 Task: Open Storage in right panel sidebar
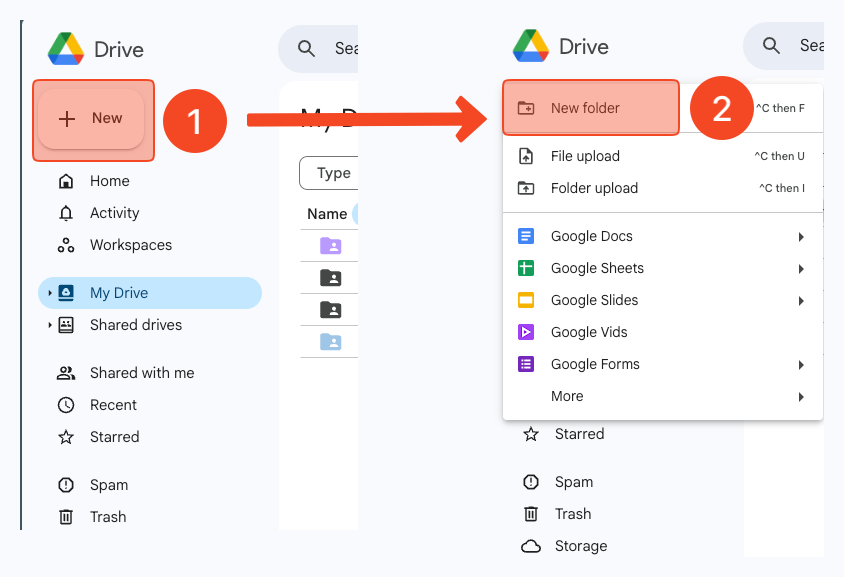coord(564,546)
